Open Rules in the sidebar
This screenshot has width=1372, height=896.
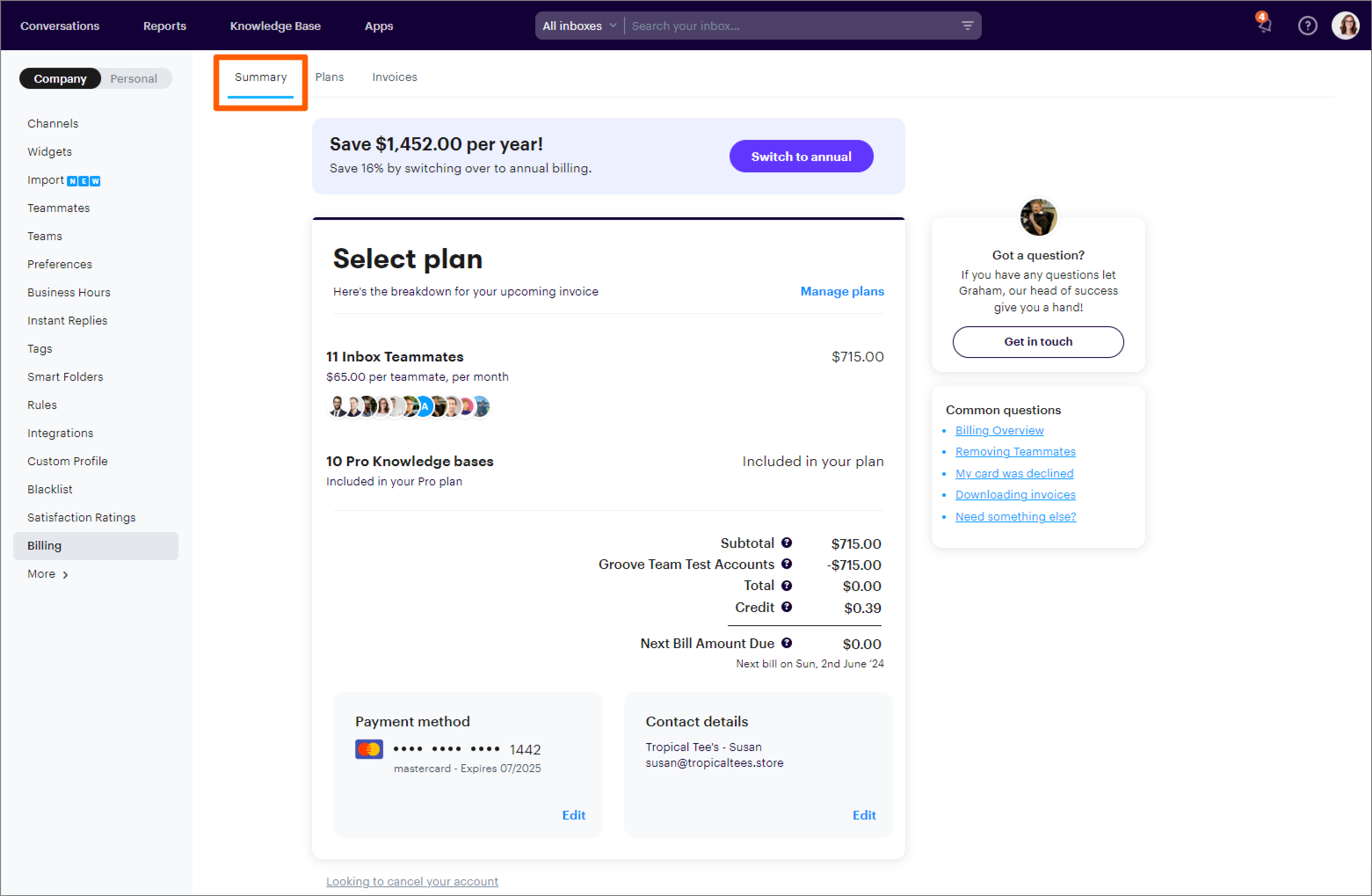(42, 404)
